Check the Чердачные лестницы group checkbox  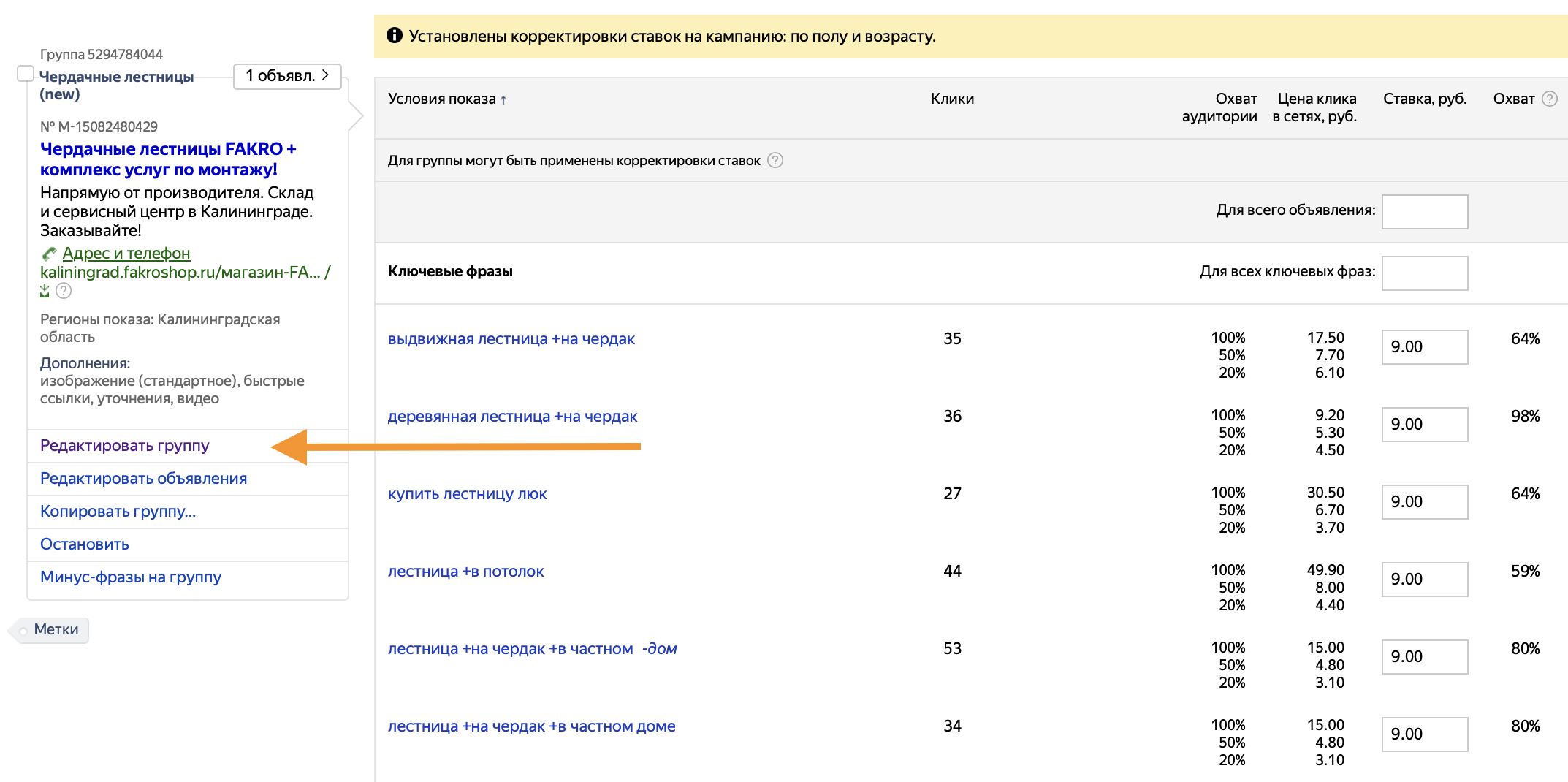pyautogui.click(x=26, y=74)
